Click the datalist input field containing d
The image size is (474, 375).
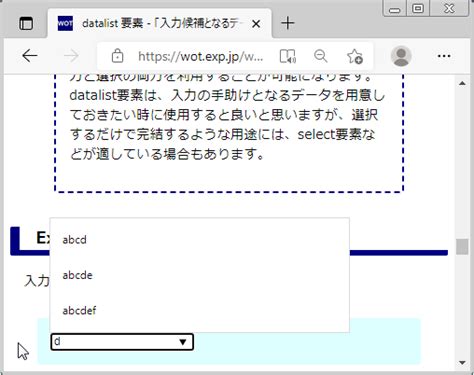(x=122, y=342)
